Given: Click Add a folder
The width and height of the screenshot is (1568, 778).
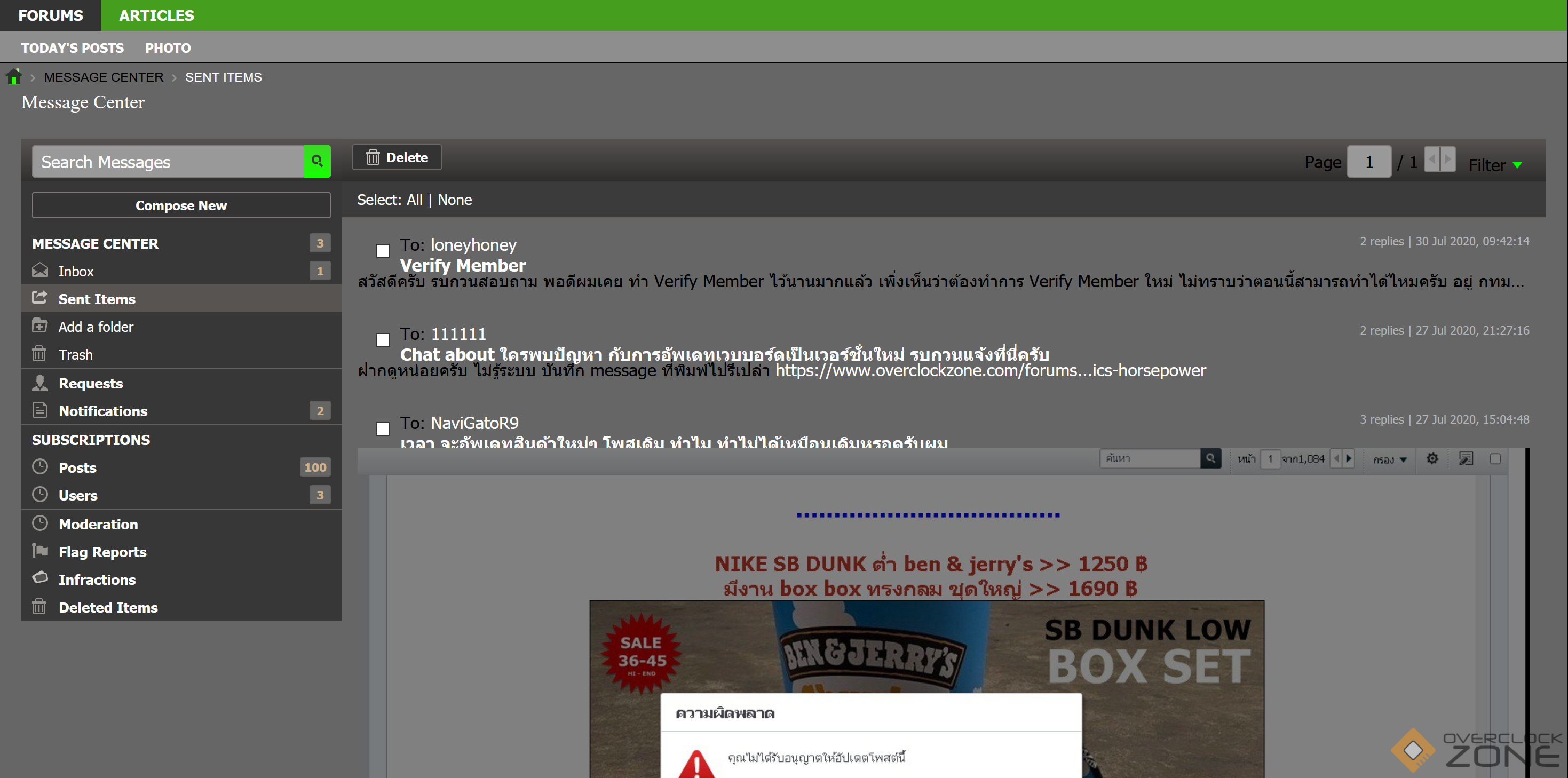Looking at the screenshot, I should [x=96, y=327].
